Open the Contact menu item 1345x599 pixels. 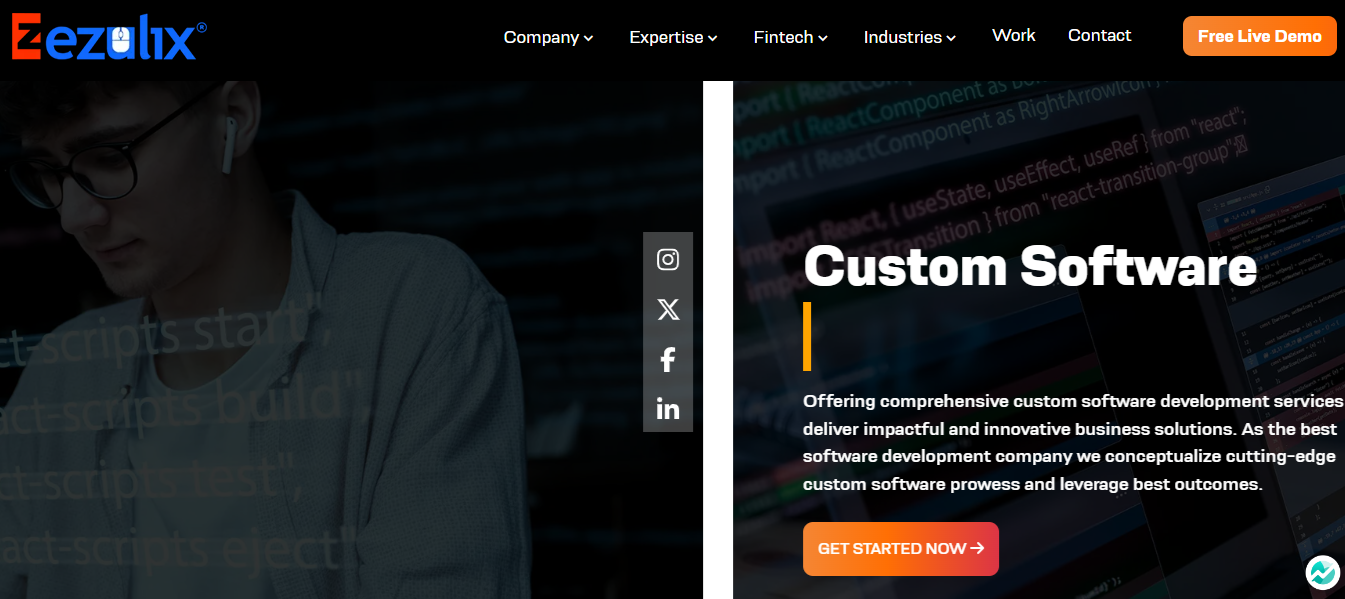(x=1099, y=35)
